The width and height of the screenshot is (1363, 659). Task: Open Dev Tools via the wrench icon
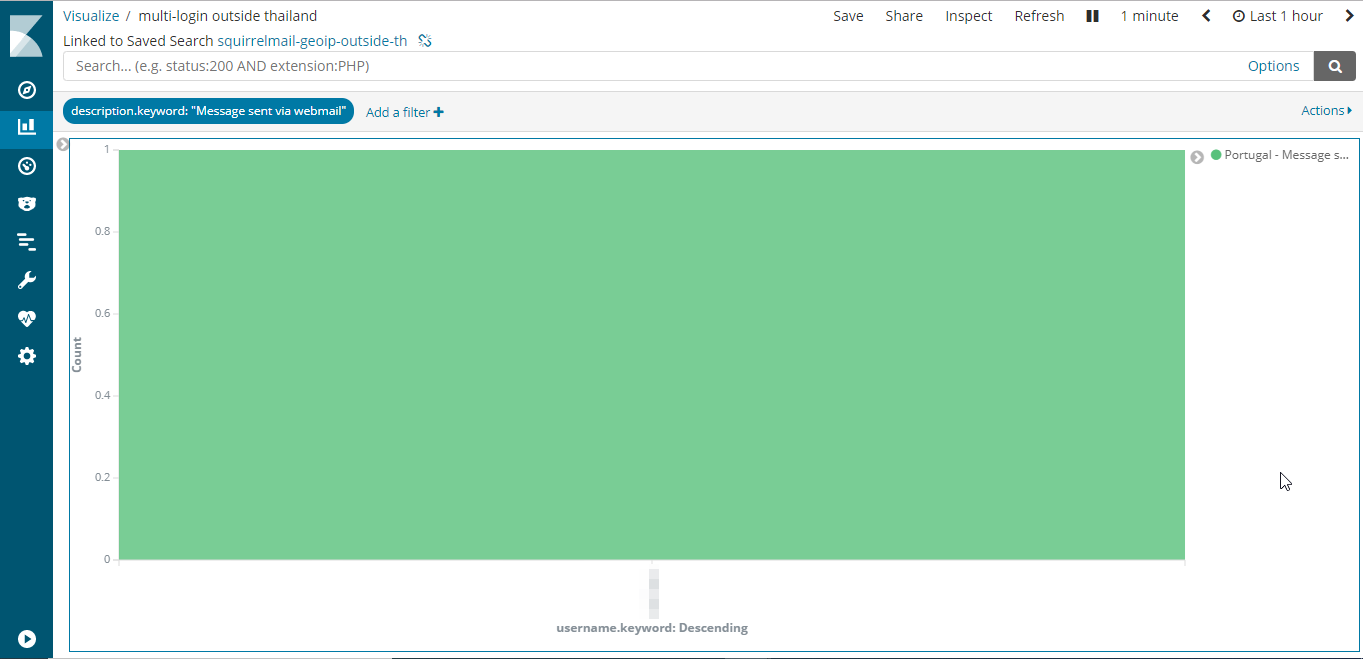(27, 280)
